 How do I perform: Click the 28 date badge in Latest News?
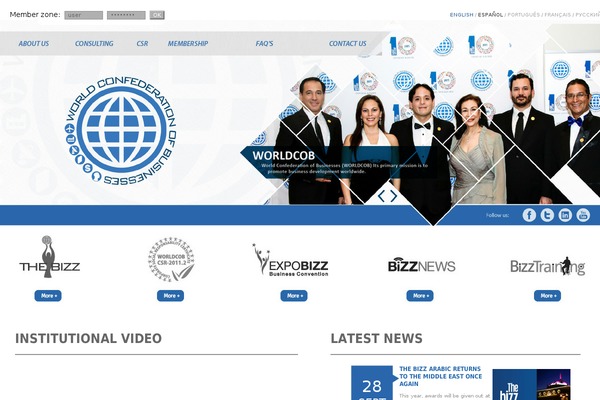click(372, 383)
